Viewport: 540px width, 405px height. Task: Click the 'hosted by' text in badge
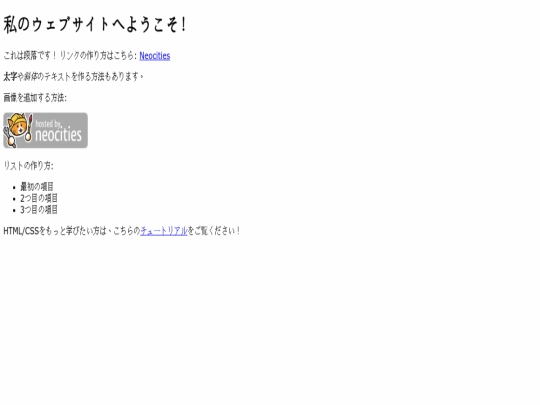(x=48, y=124)
